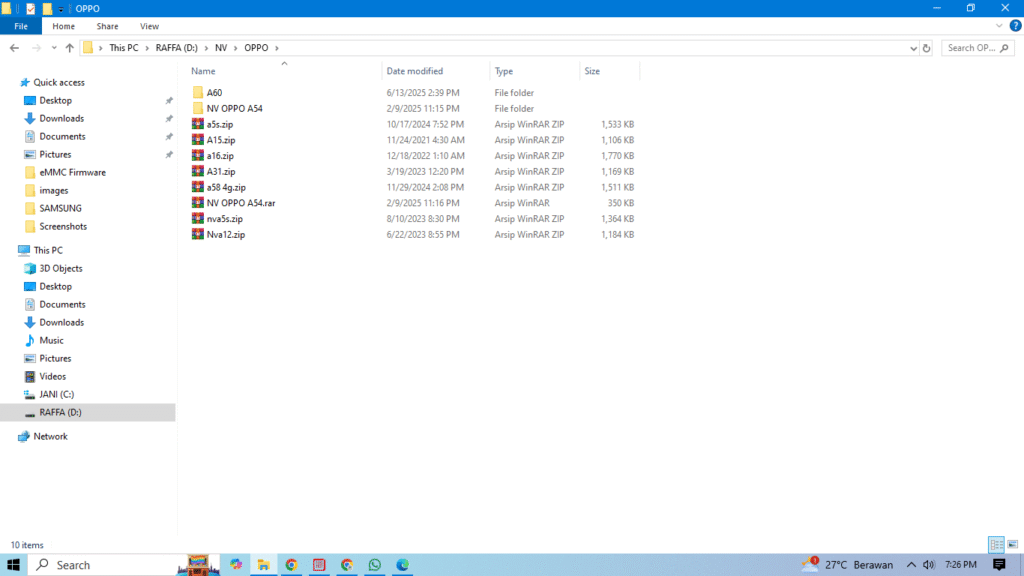
Task: Select the a5s.zip archive icon
Action: [x=198, y=124]
